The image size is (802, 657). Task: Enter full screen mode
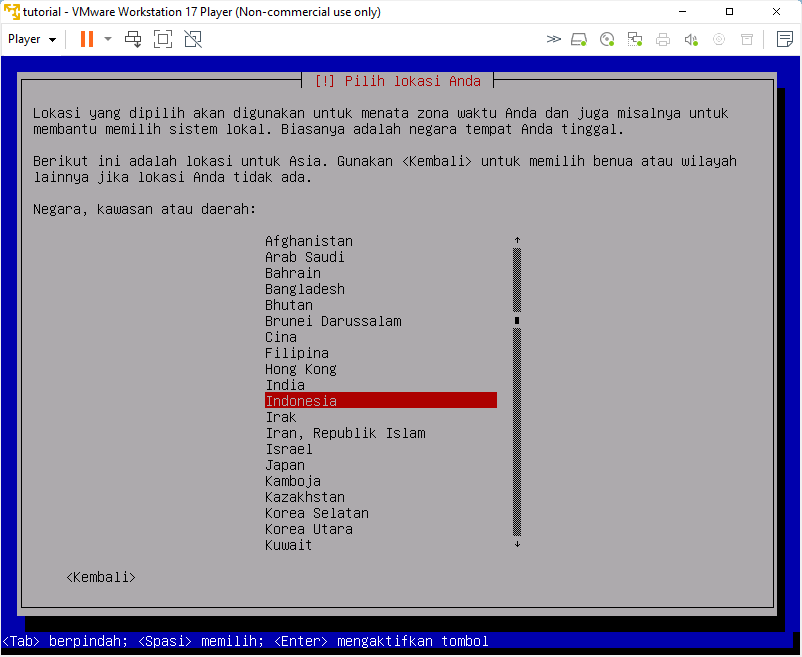point(163,39)
